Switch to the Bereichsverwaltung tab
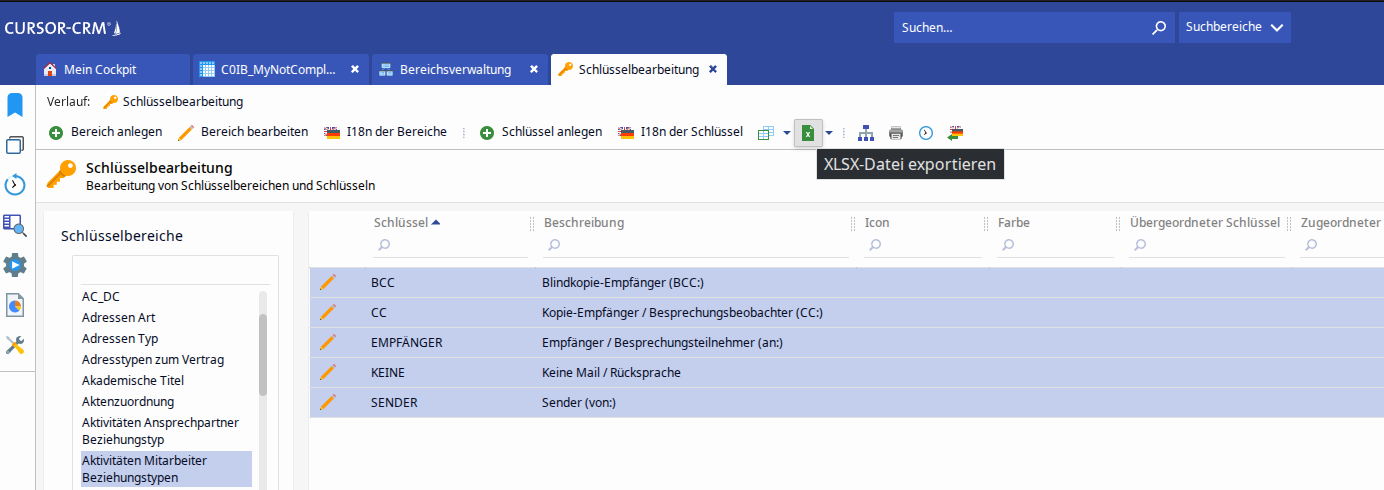1384x490 pixels. click(455, 70)
